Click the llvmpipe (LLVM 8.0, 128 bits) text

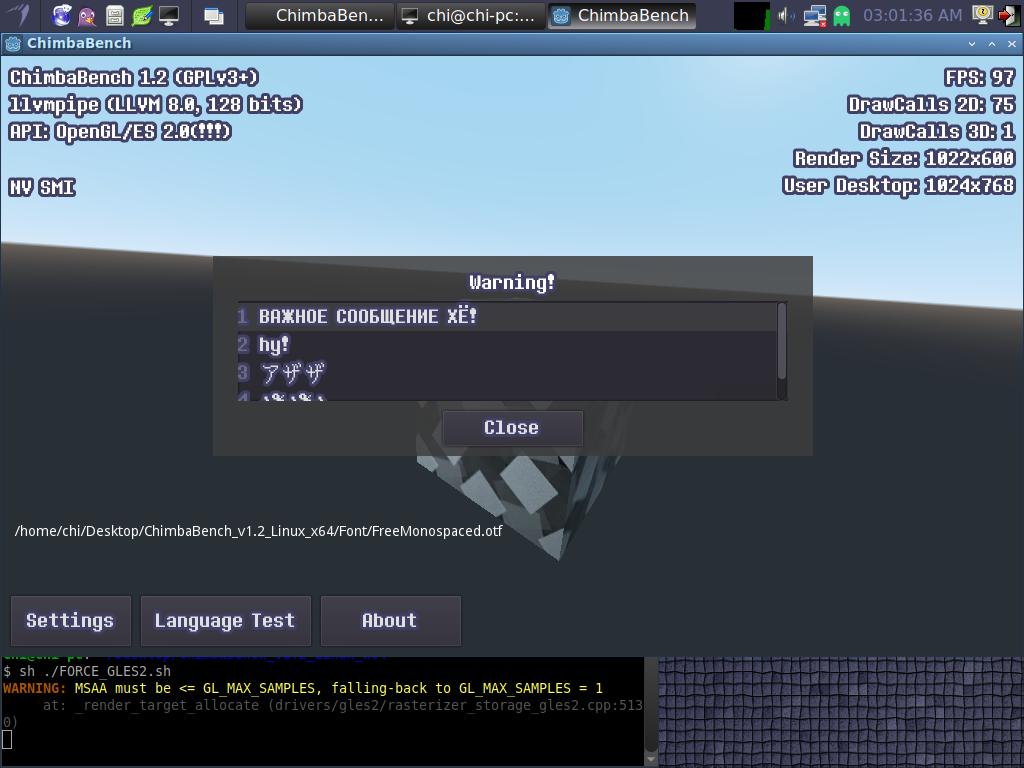coord(155,104)
